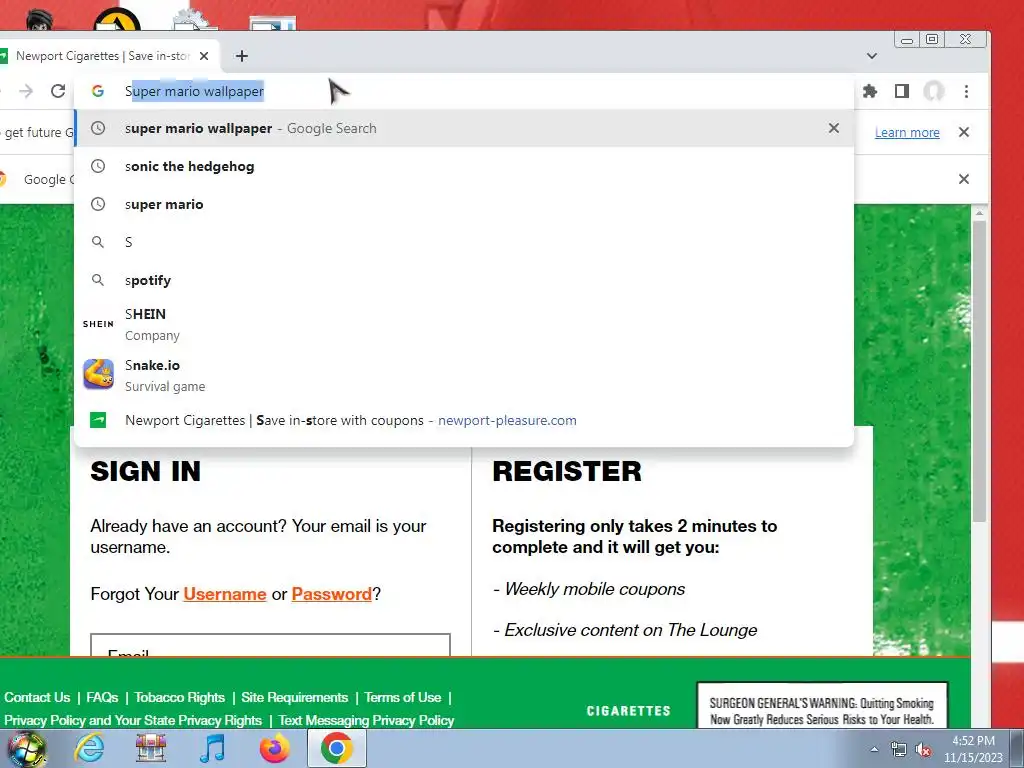Open Chrome's three-dot menu
The width and height of the screenshot is (1024, 768).
click(967, 91)
